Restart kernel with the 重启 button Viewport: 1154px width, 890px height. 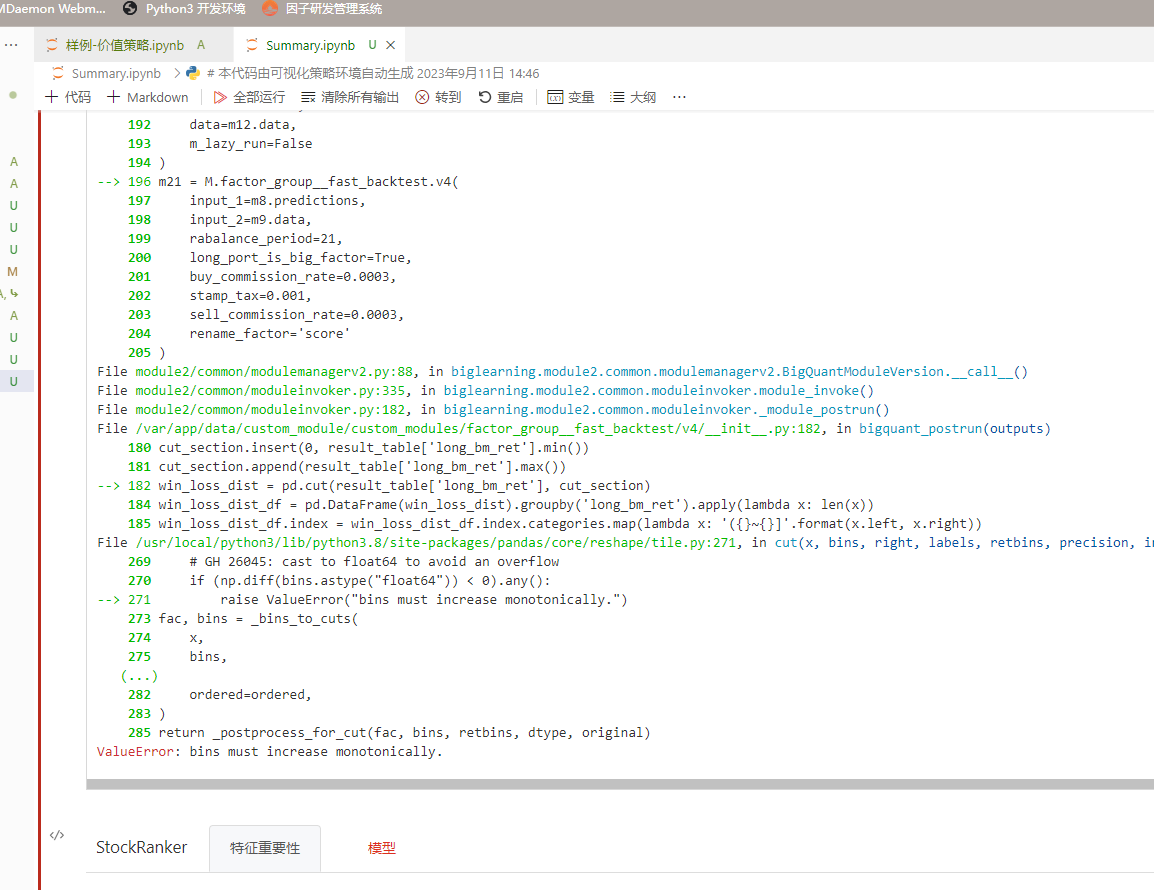click(501, 97)
